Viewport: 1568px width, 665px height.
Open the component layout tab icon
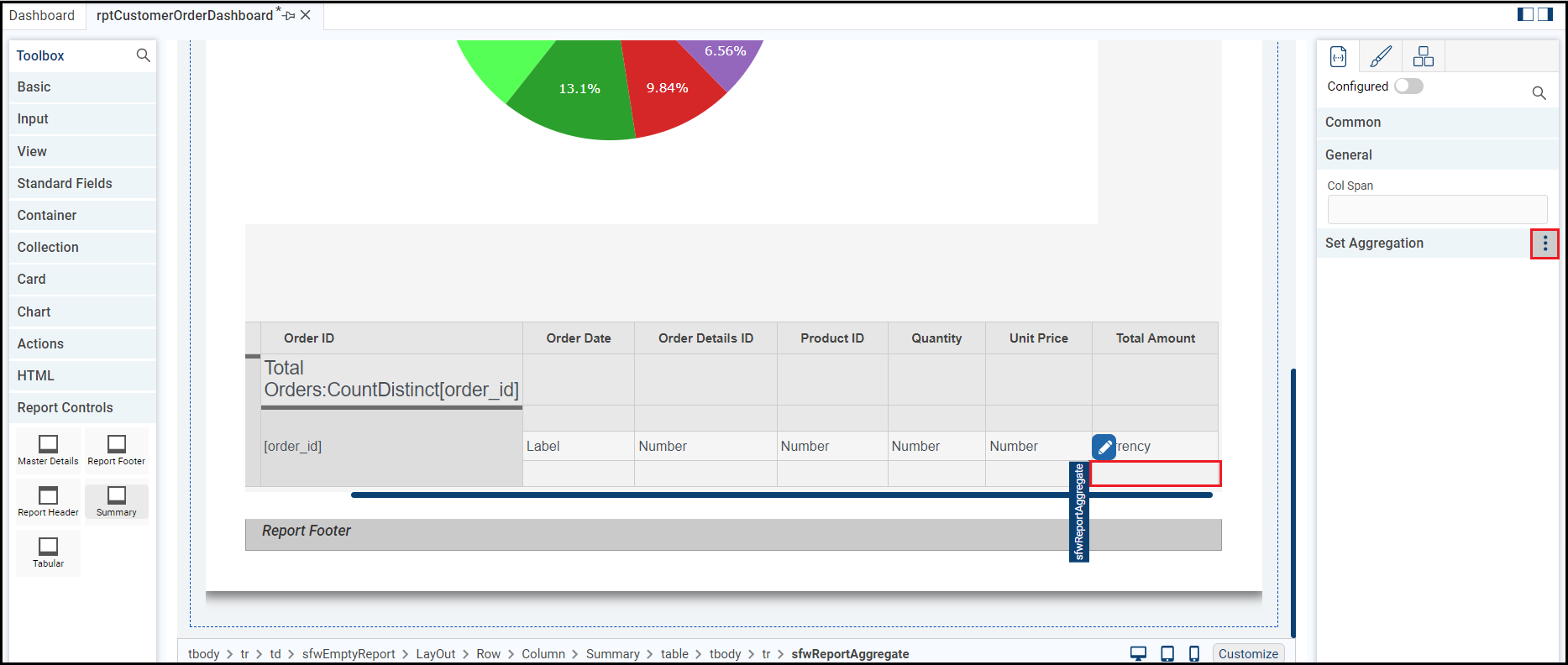tap(1424, 56)
